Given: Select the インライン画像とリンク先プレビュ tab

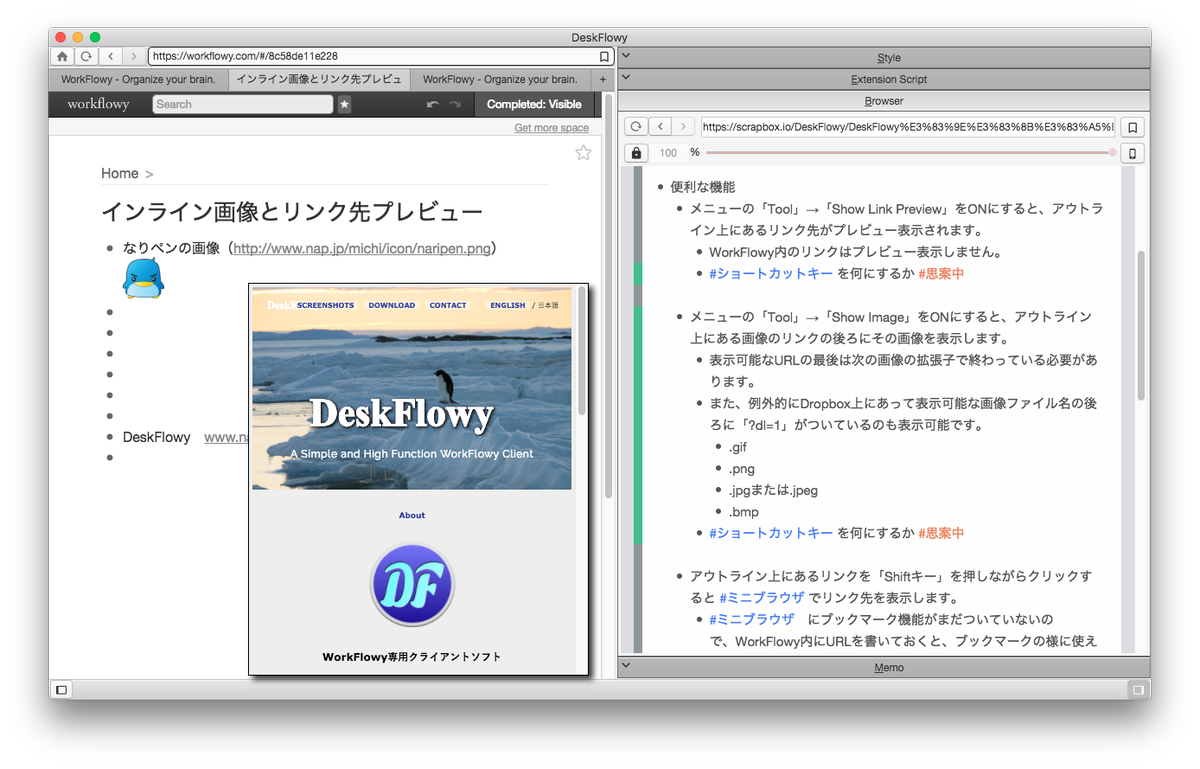Looking at the screenshot, I should point(319,79).
